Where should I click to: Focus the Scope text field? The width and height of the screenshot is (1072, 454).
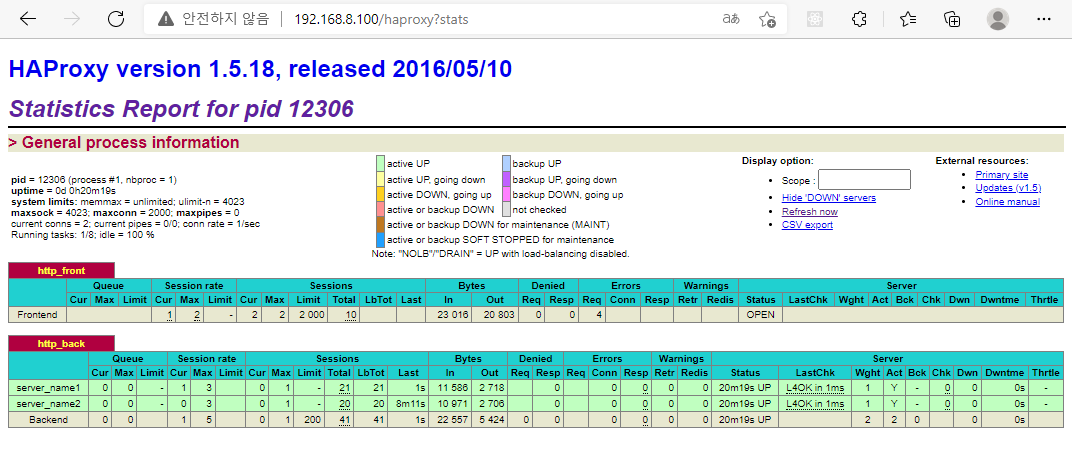[x=864, y=180]
